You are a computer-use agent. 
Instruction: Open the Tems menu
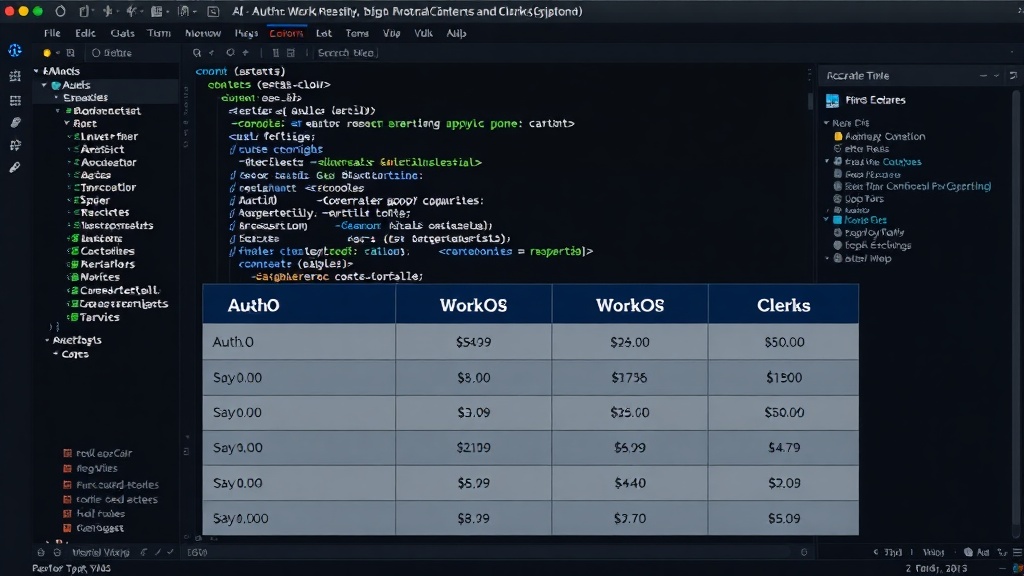(x=357, y=33)
